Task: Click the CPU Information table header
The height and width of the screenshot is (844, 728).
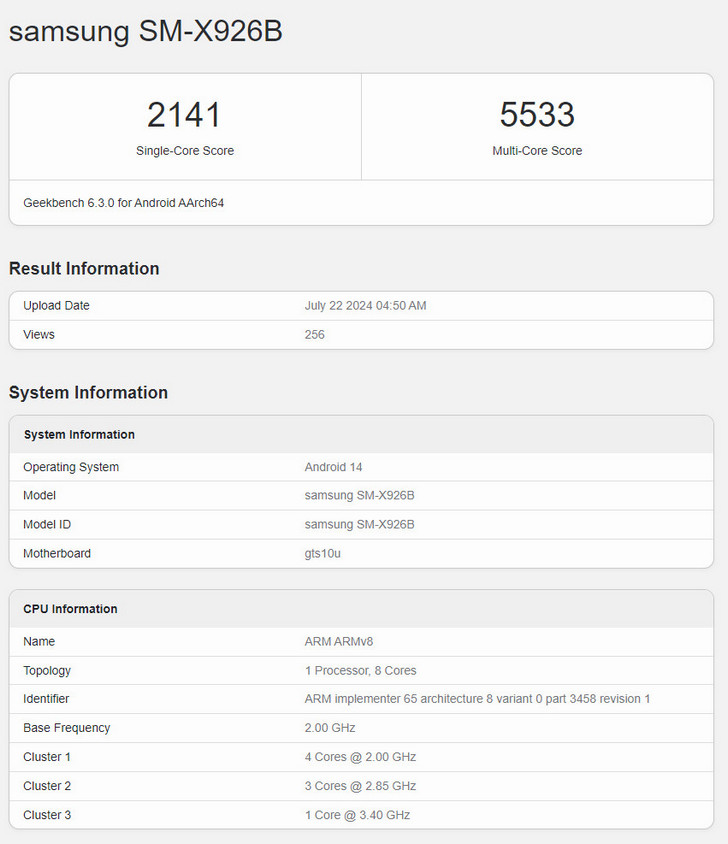Action: click(x=70, y=609)
